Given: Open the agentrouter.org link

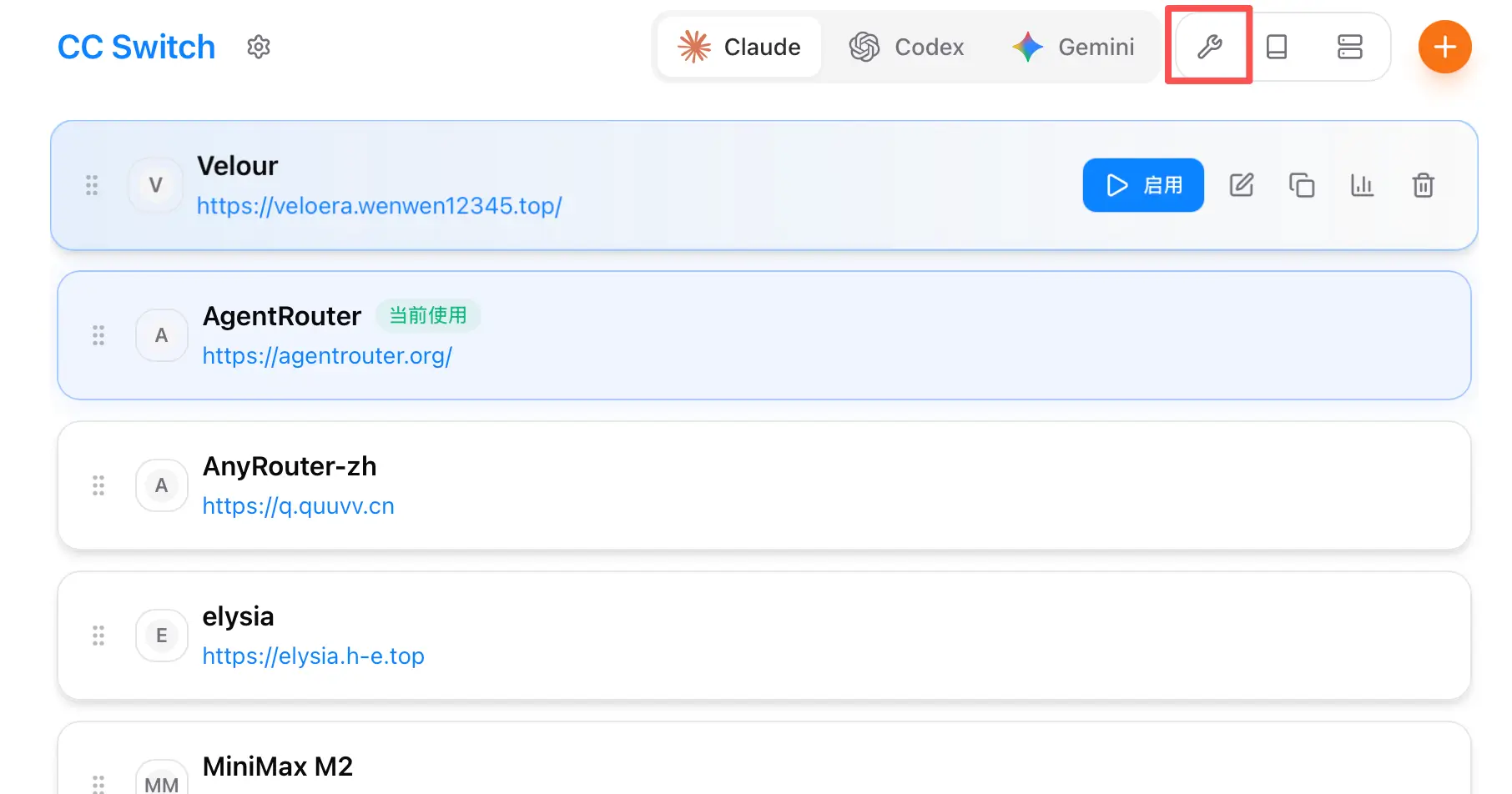Looking at the screenshot, I should coord(327,356).
